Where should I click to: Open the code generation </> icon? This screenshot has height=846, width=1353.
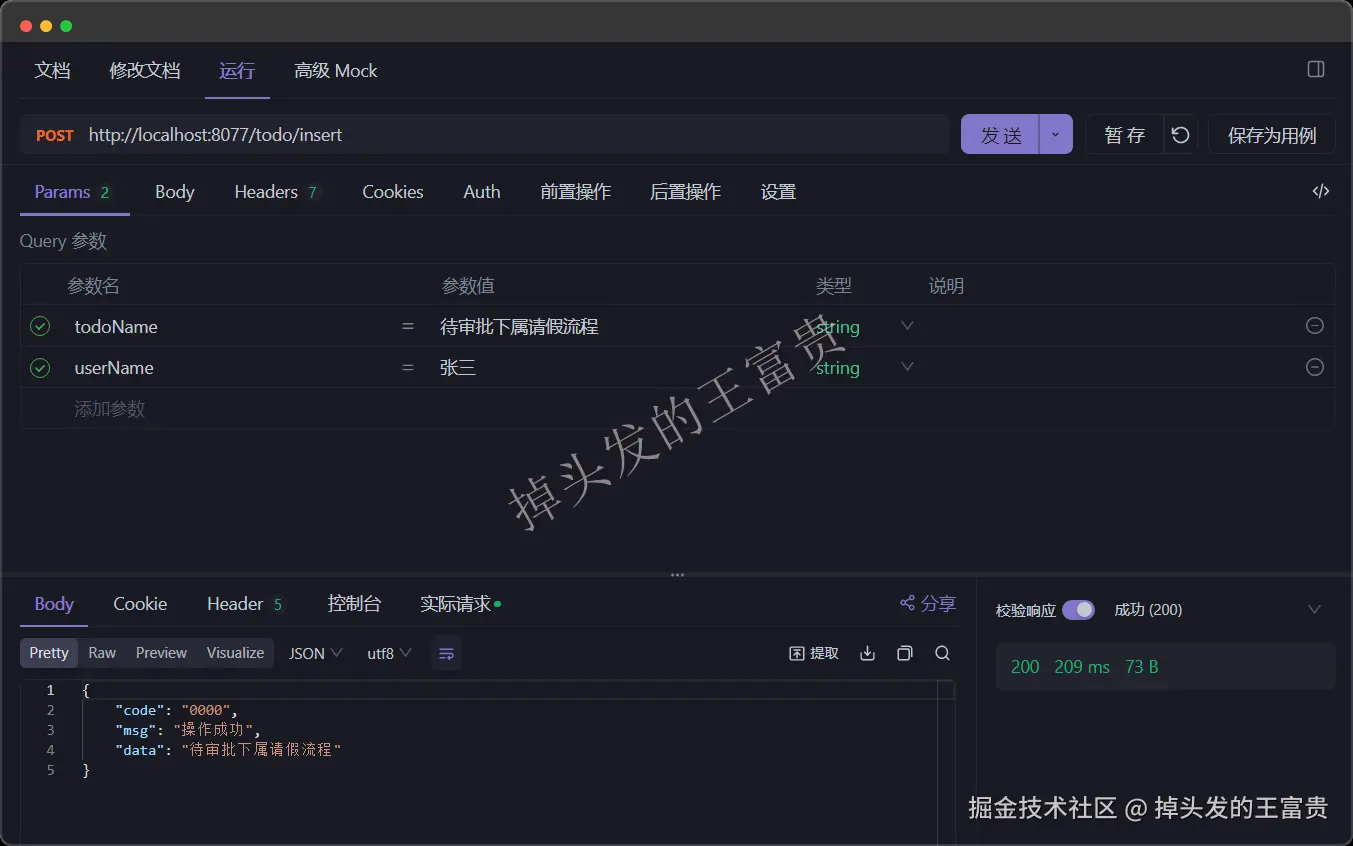pos(1321,191)
